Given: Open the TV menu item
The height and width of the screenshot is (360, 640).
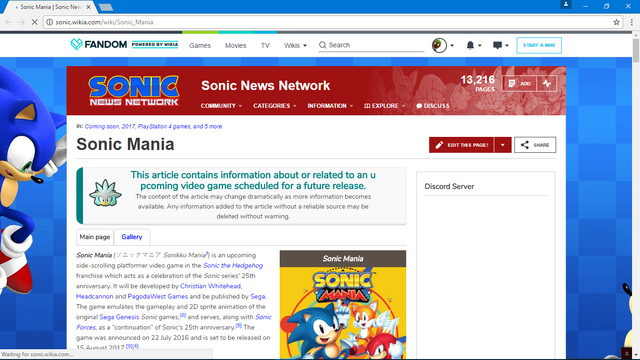Looking at the screenshot, I should [x=265, y=45].
